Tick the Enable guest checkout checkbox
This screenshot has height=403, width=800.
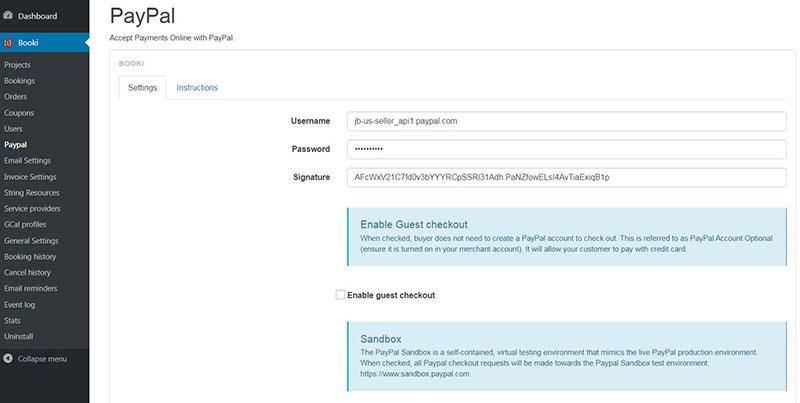coord(340,295)
